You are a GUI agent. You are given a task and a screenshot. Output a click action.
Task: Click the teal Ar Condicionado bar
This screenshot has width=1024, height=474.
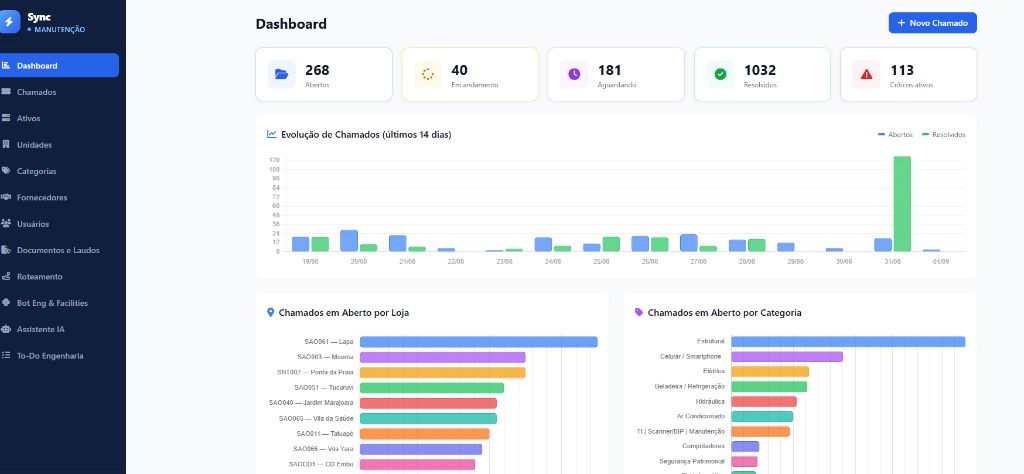[x=762, y=417]
